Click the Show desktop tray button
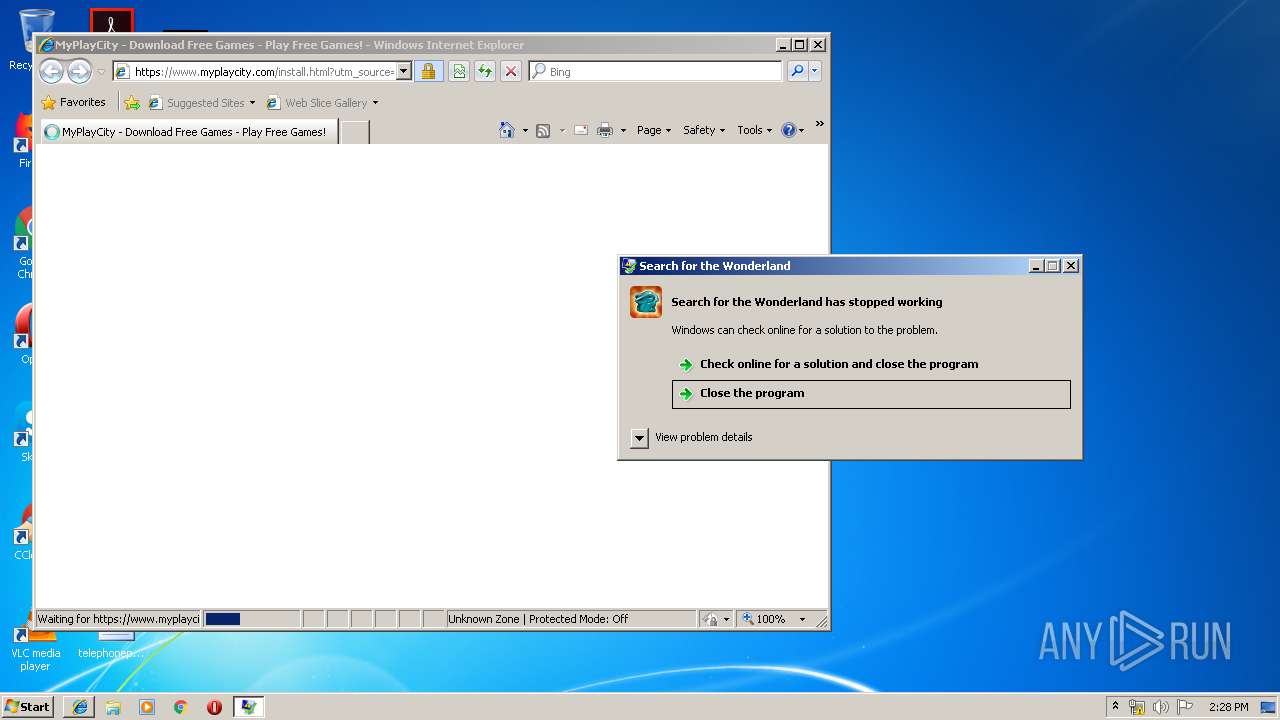1280x720 pixels. pyautogui.click(x=1269, y=707)
